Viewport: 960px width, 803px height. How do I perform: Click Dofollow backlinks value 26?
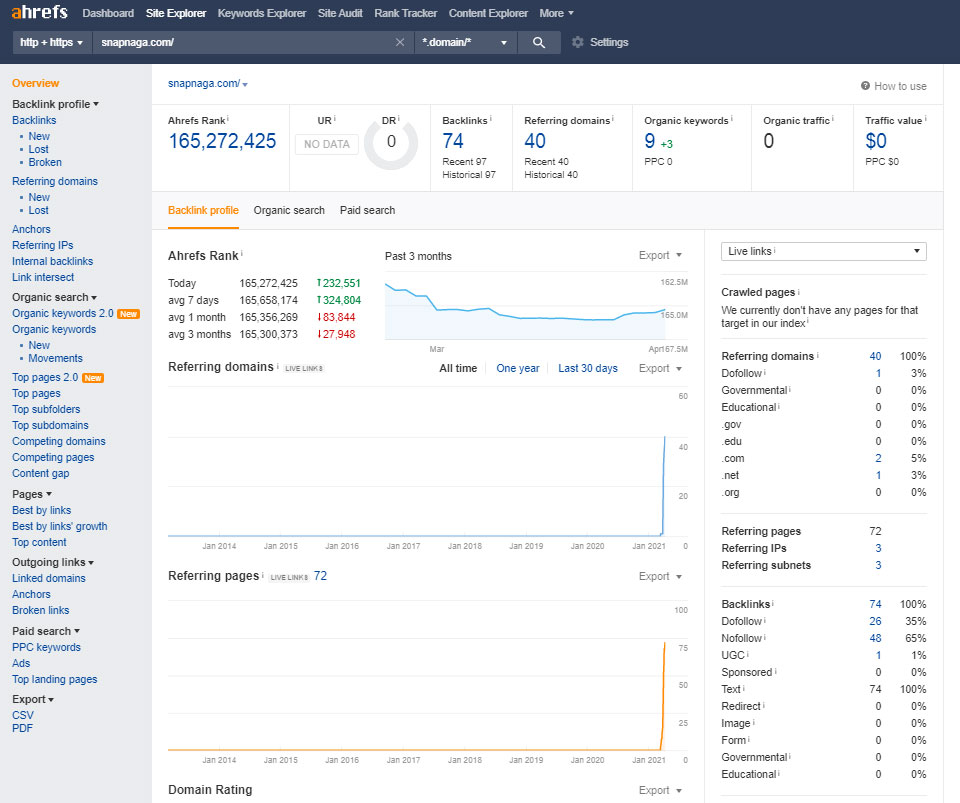[x=876, y=621]
